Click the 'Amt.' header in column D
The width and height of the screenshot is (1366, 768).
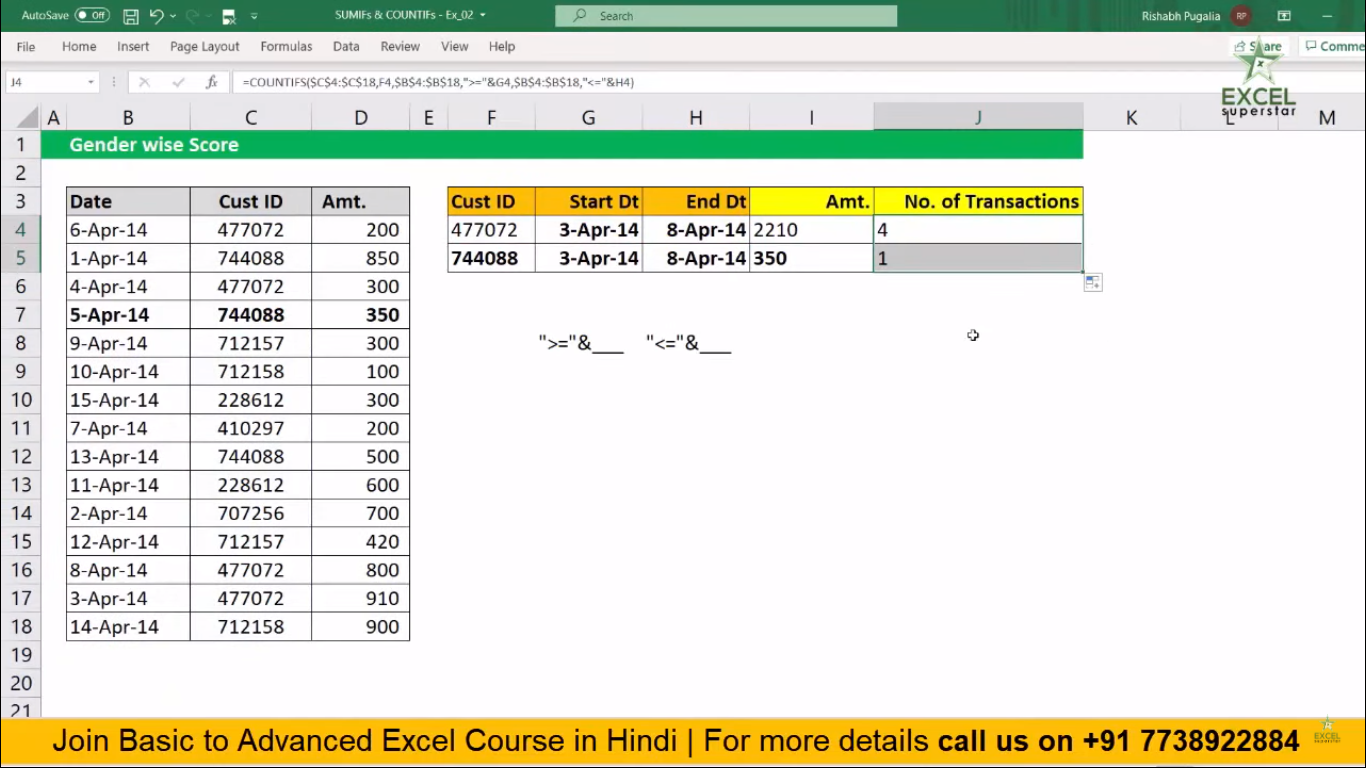(360, 201)
